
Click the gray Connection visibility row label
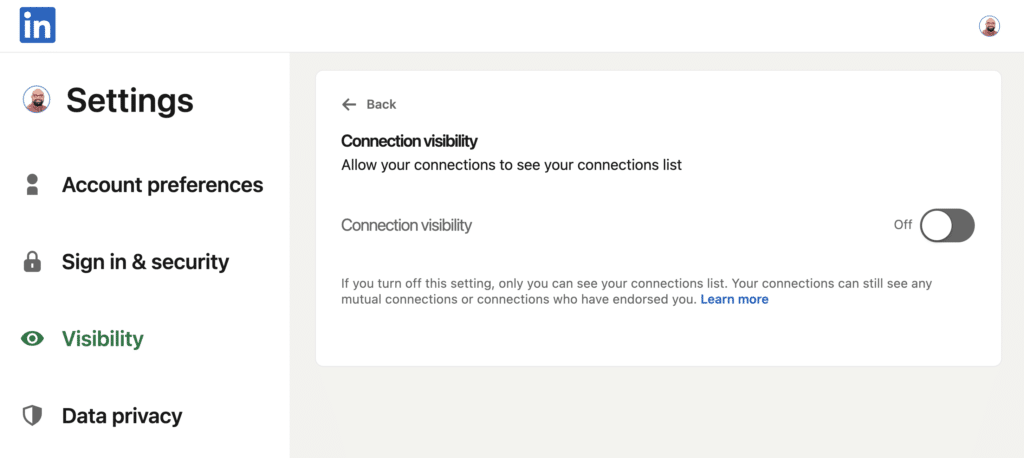point(406,225)
